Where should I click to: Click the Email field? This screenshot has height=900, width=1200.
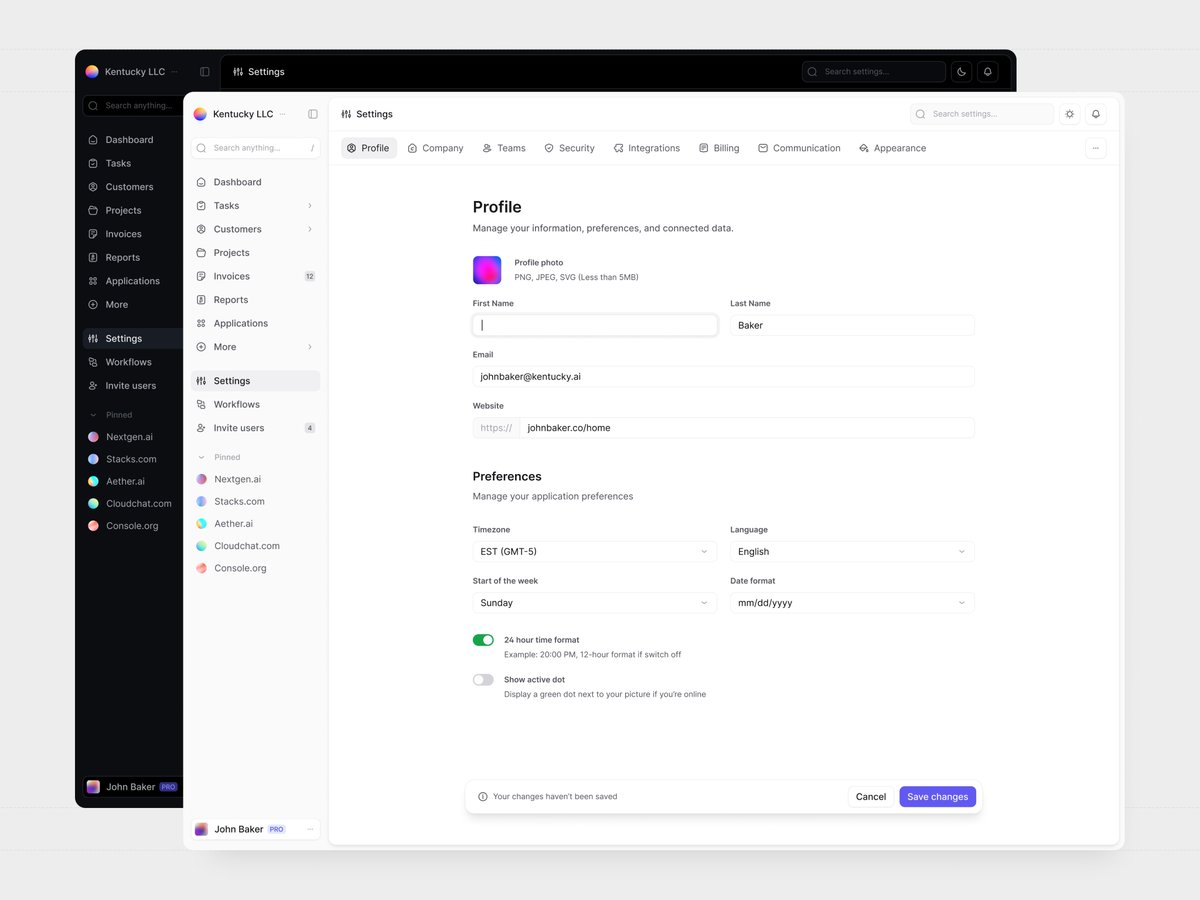point(723,376)
